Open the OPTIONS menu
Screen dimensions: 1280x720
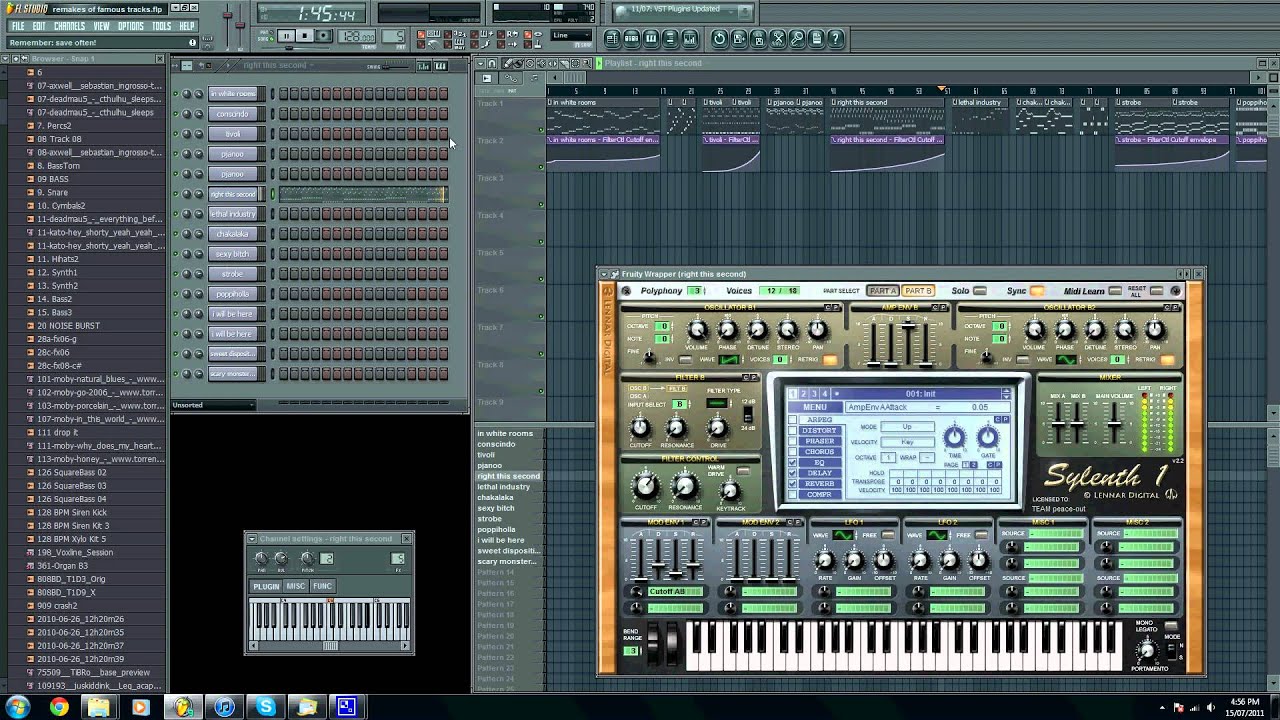click(x=131, y=26)
